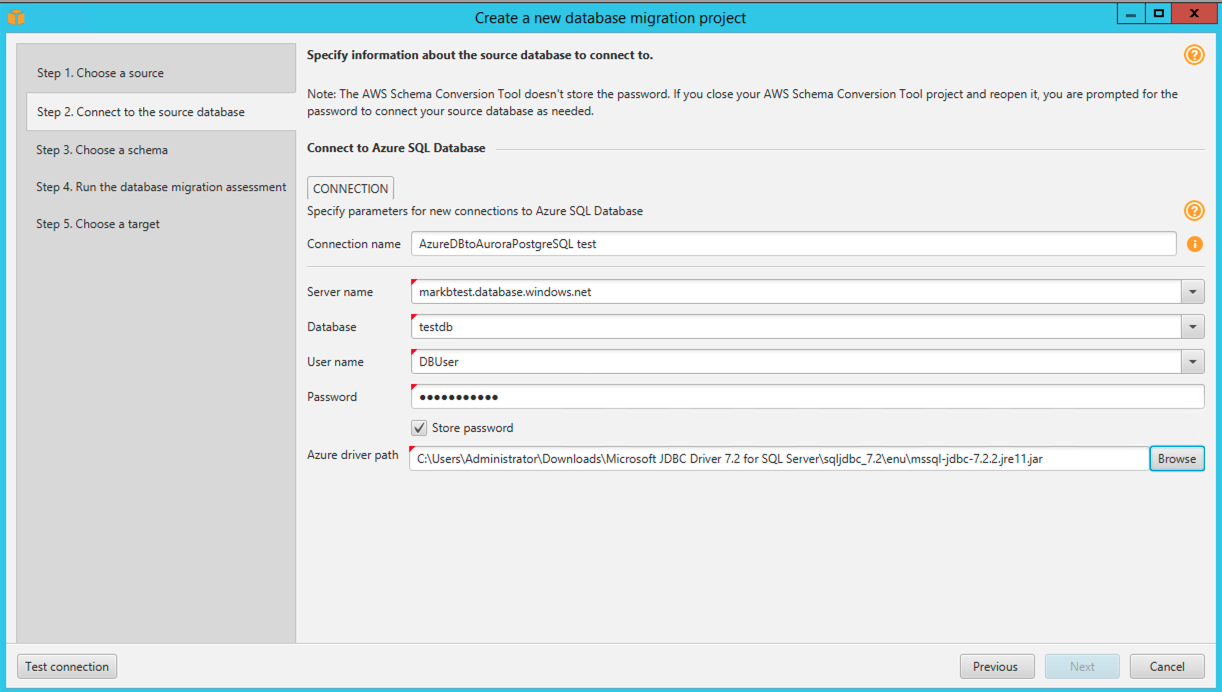Cancel the database migration project
Screen dimensions: 1222x692
[x=1166, y=666]
